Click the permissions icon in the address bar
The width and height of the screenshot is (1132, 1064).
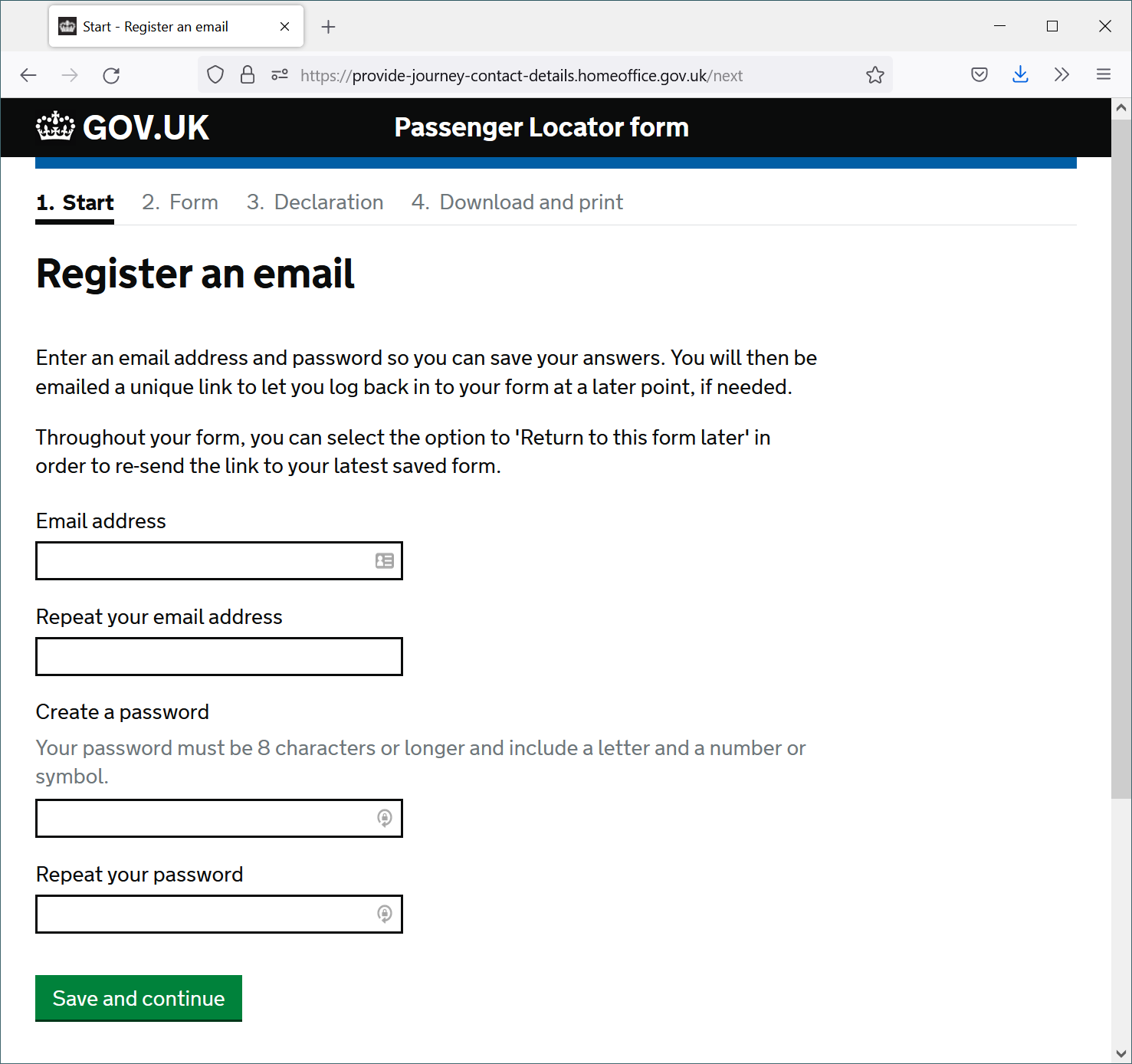280,75
